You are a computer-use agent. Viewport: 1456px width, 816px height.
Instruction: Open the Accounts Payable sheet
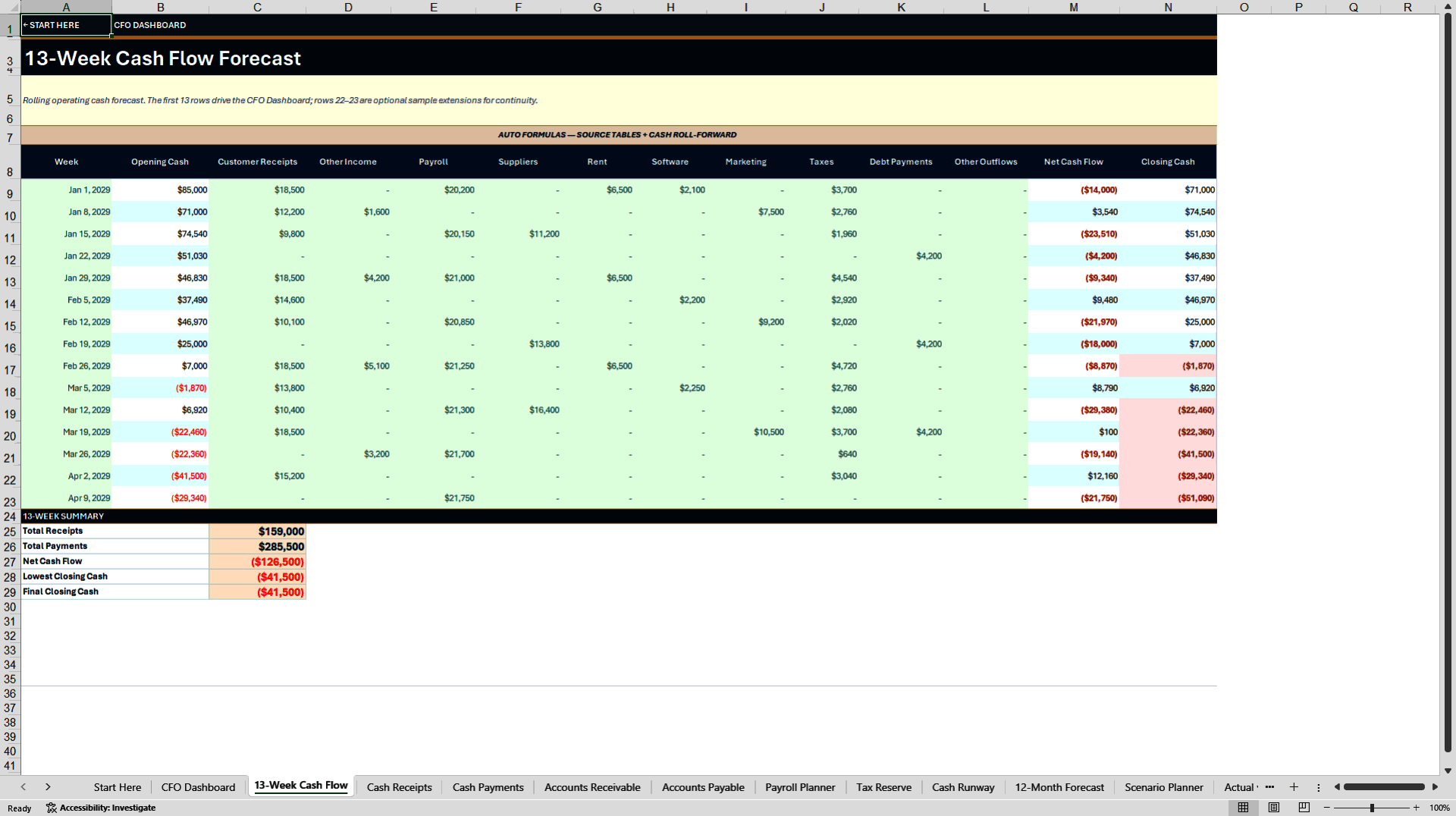[x=703, y=787]
